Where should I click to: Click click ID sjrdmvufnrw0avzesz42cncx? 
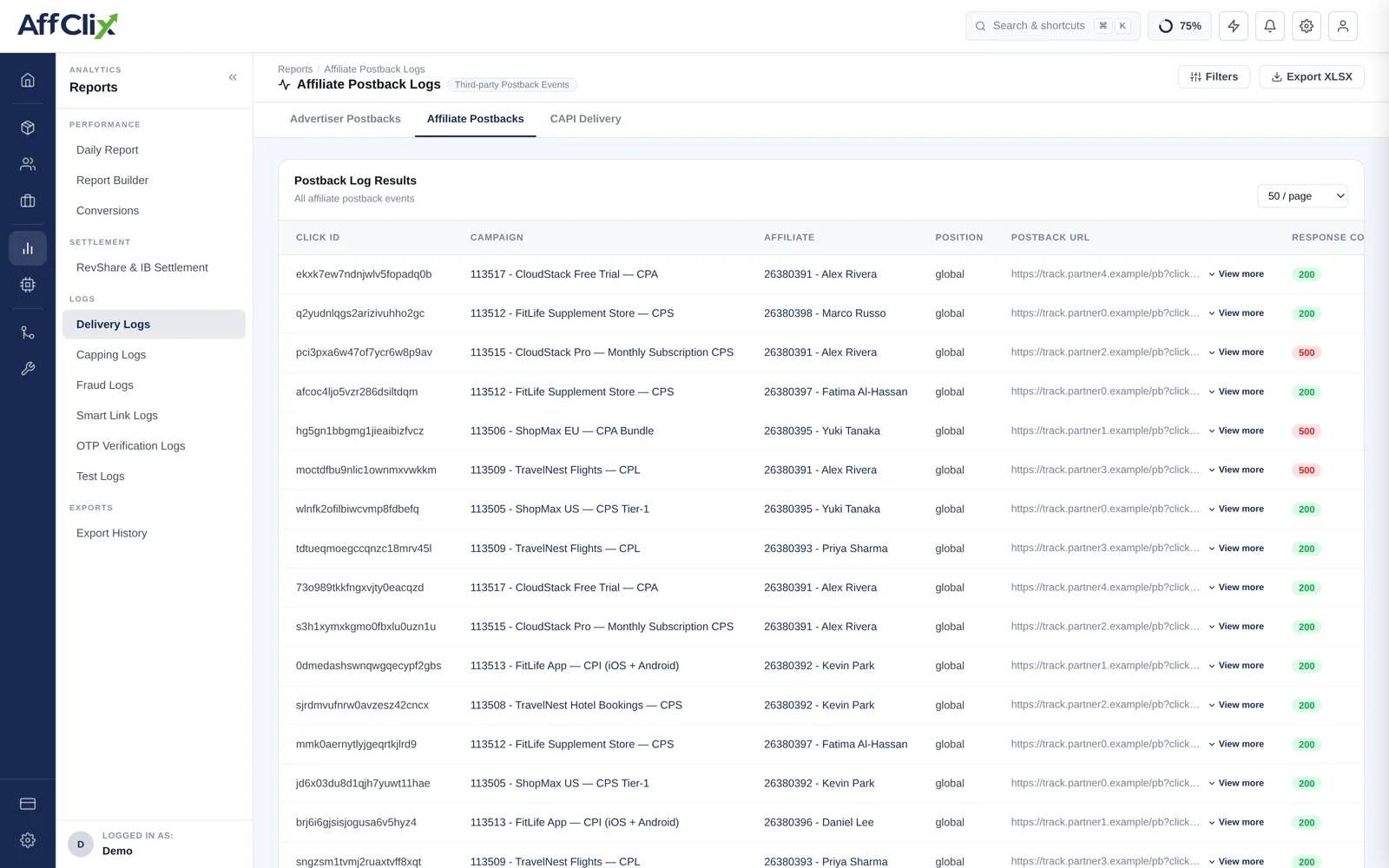[362, 705]
